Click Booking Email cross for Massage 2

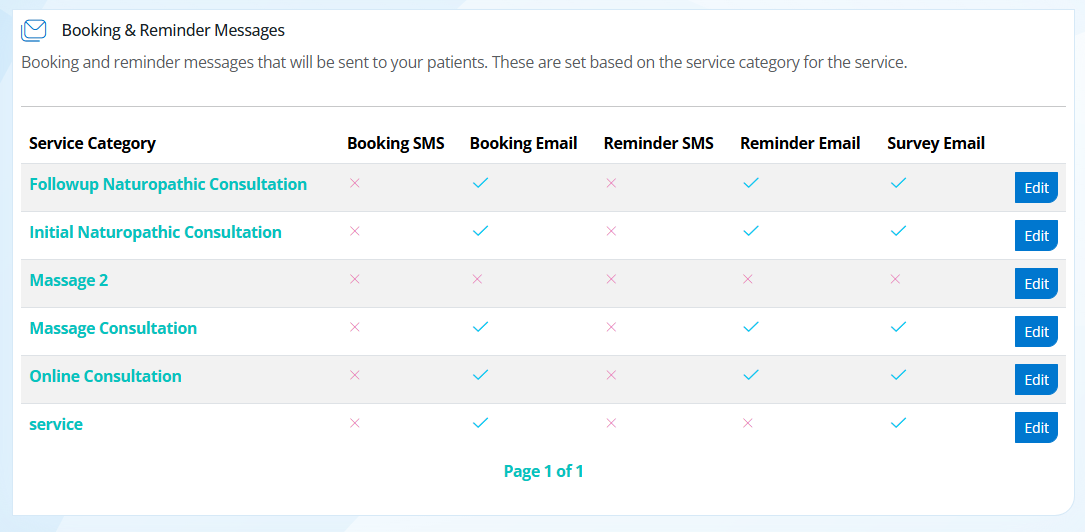coord(477,279)
